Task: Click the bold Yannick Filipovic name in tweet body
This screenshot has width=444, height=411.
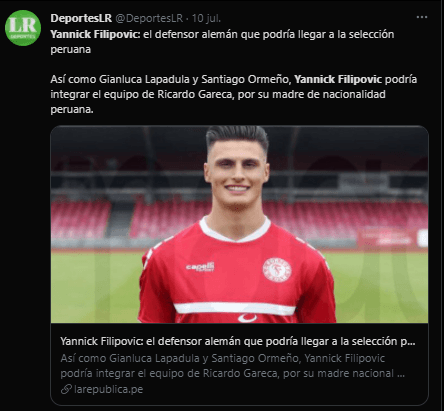Action: (x=338, y=79)
